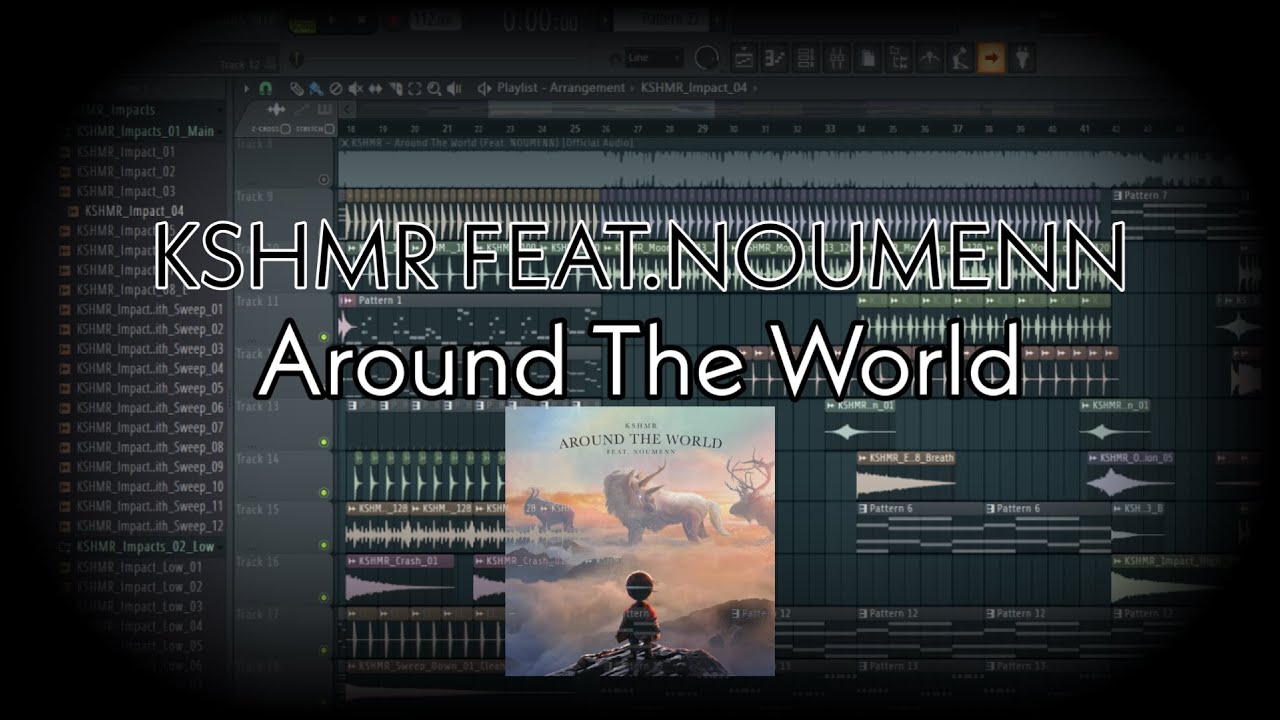Select the Slice tool in playlist toolbar
Viewport: 1280px width, 720px height.
395,88
